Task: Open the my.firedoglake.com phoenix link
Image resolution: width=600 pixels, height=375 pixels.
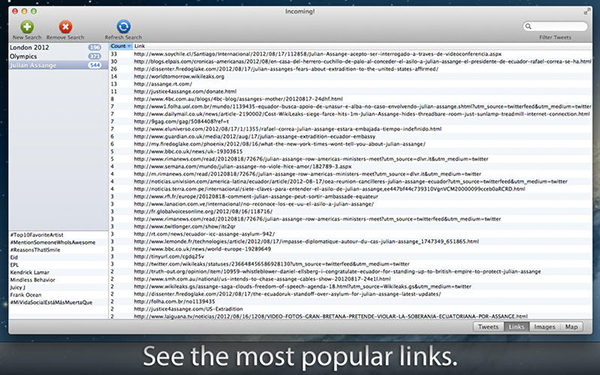Action: click(280, 144)
